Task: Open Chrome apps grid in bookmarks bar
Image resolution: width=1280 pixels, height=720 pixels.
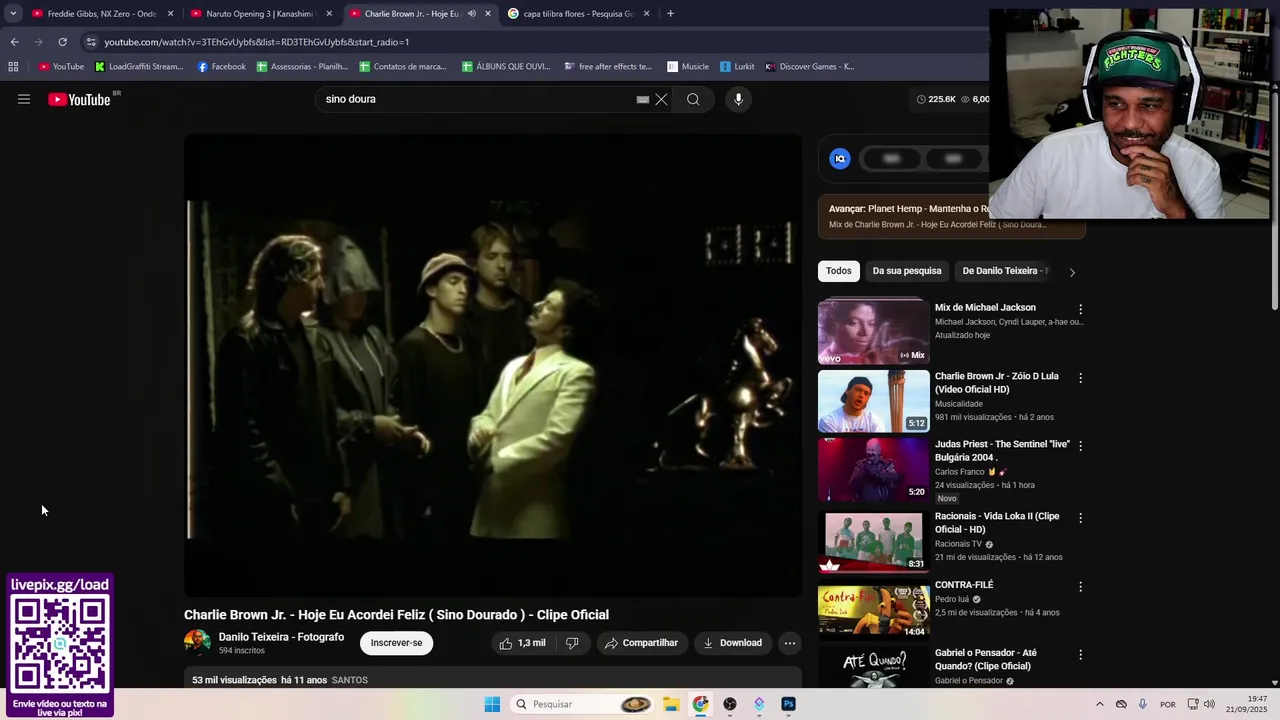Action: tap(13, 67)
